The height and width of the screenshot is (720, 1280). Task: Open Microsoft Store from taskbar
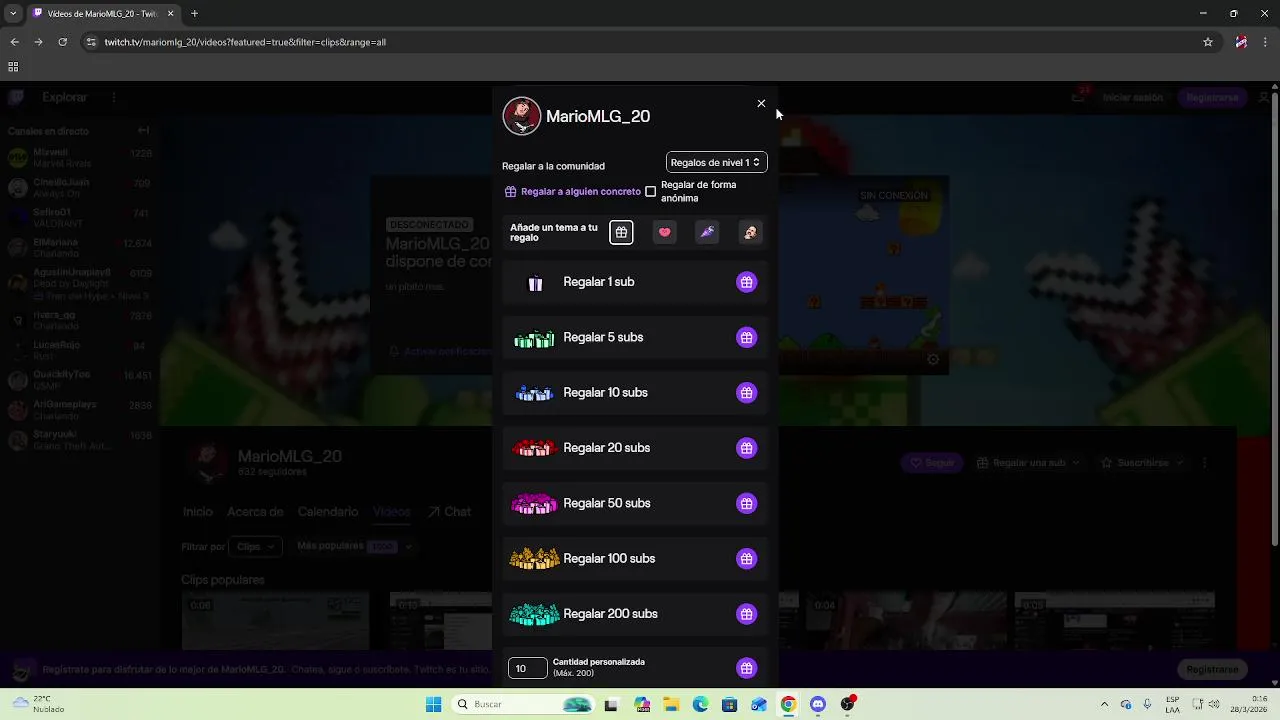(729, 704)
